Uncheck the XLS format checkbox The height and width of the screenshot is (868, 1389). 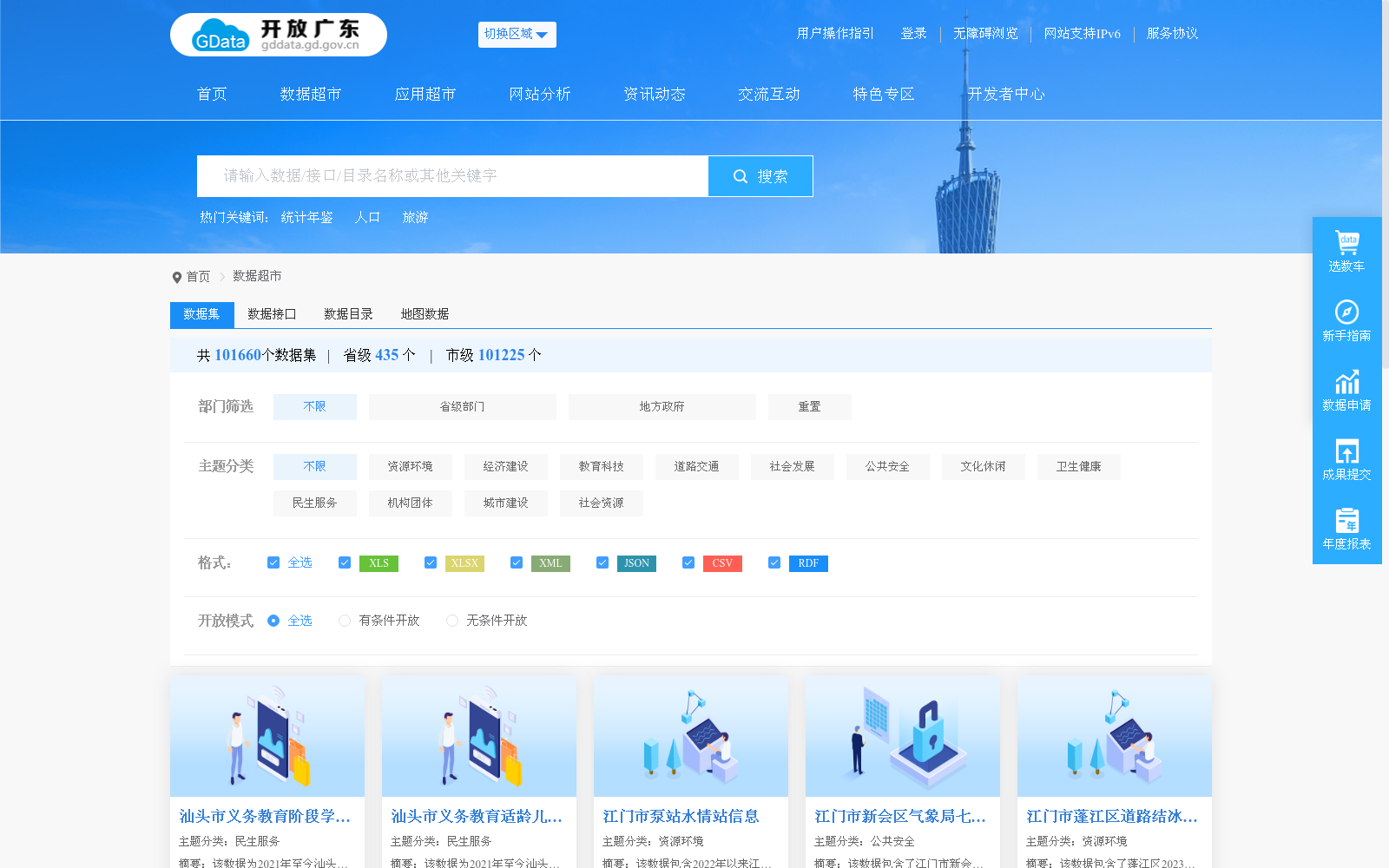[344, 562]
